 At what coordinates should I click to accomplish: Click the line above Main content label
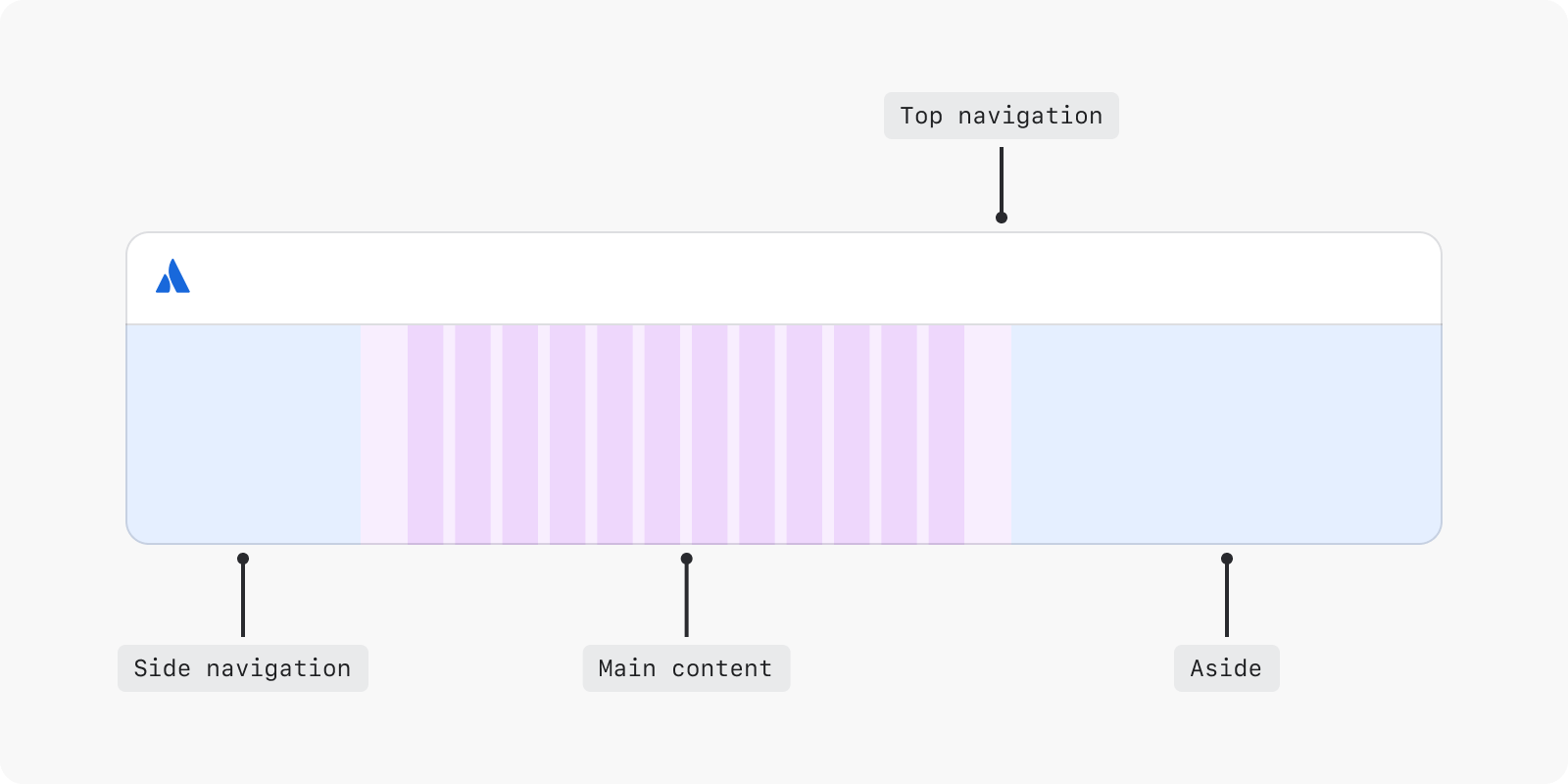tap(686, 600)
